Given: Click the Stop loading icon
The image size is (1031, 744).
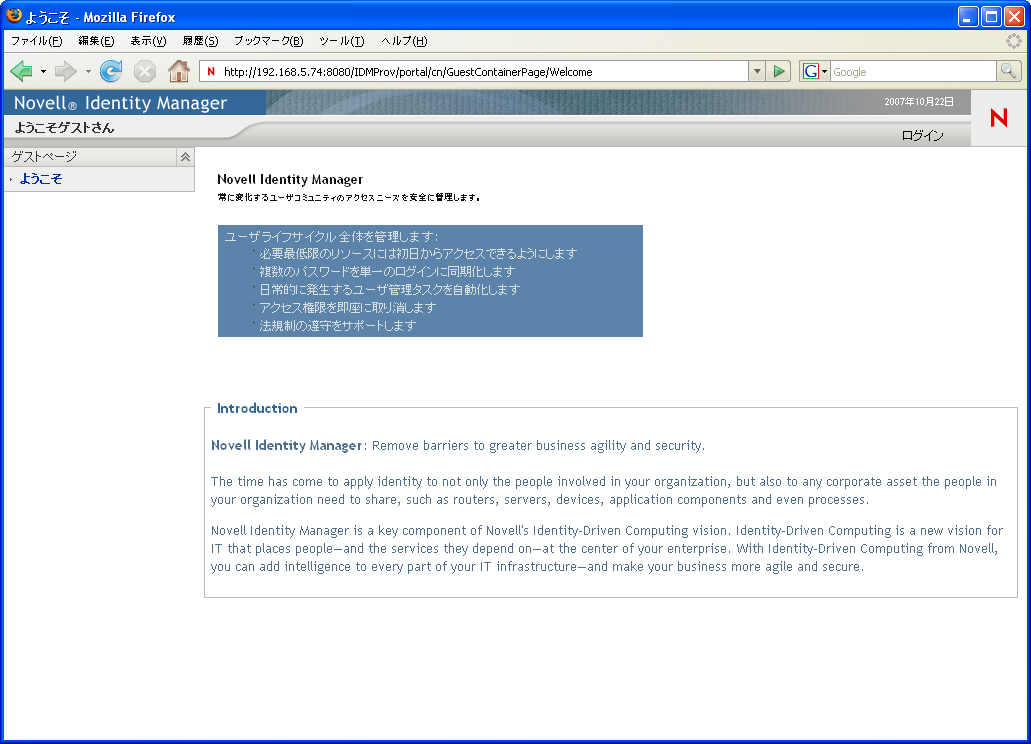Looking at the screenshot, I should pyautogui.click(x=145, y=71).
